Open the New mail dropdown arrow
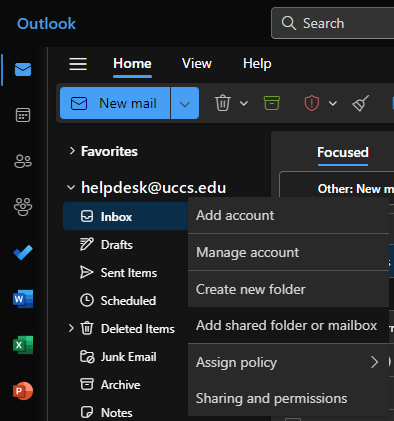 coord(185,103)
